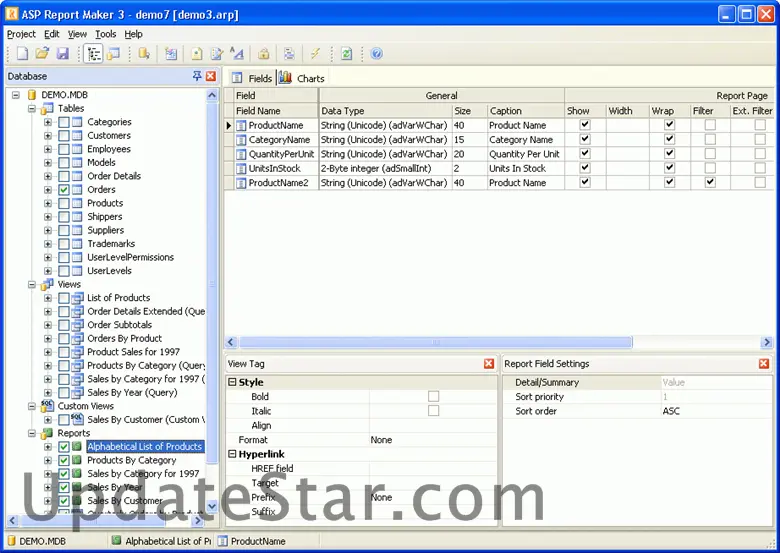Collapse the Custom Views node

coord(32,406)
